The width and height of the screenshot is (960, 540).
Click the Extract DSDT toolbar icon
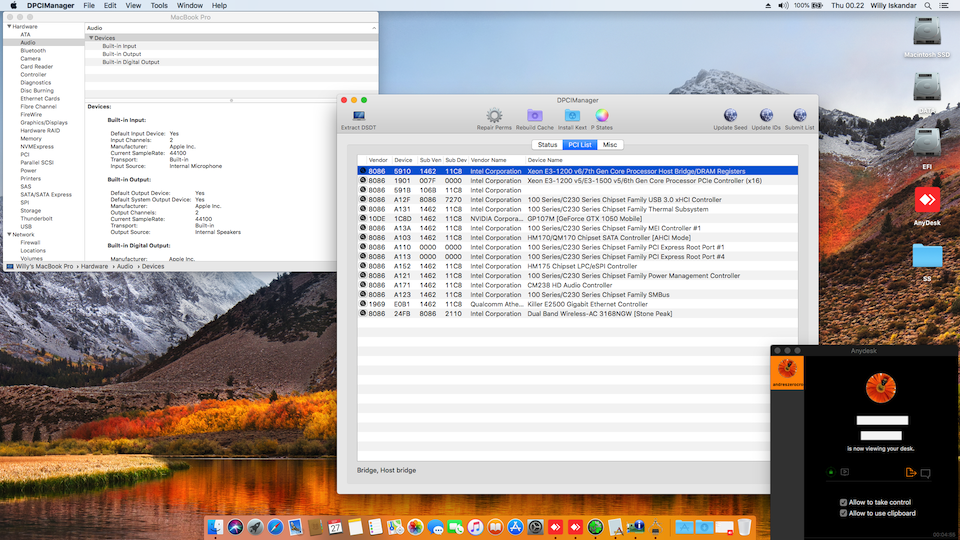pyautogui.click(x=358, y=116)
